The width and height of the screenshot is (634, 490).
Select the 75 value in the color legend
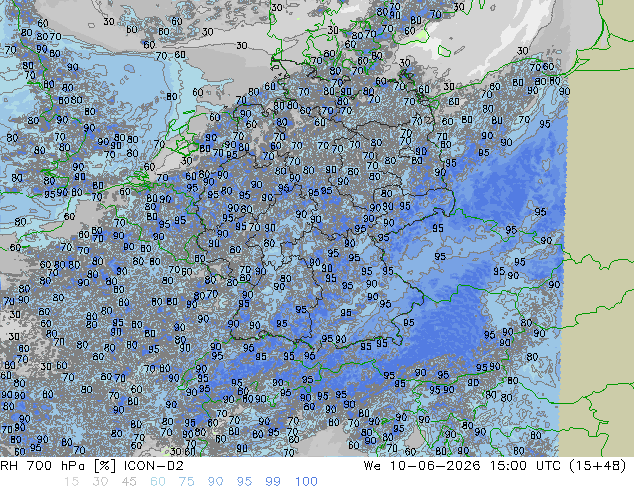point(186,482)
